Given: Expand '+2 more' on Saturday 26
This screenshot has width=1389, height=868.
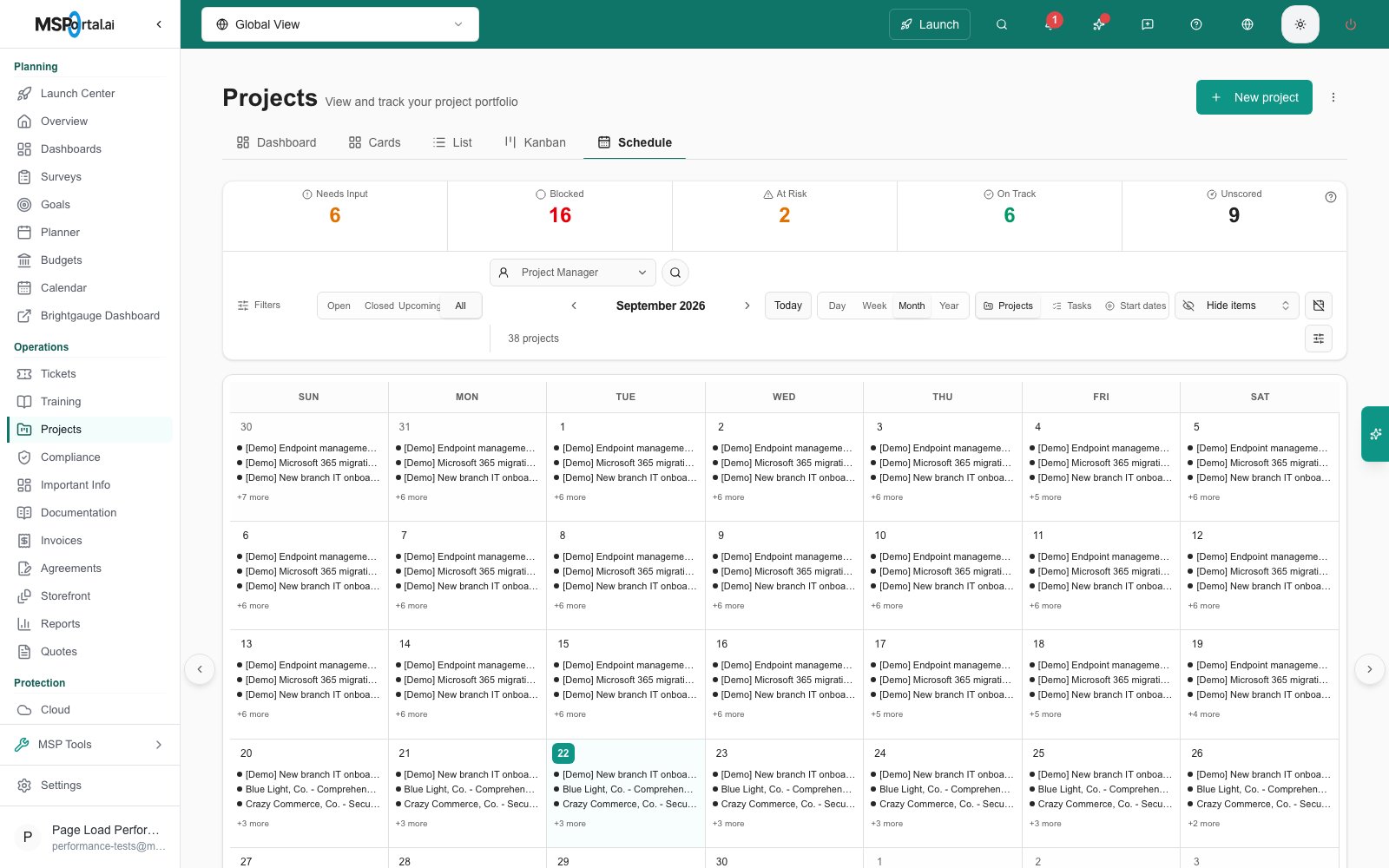Looking at the screenshot, I should tap(1203, 824).
